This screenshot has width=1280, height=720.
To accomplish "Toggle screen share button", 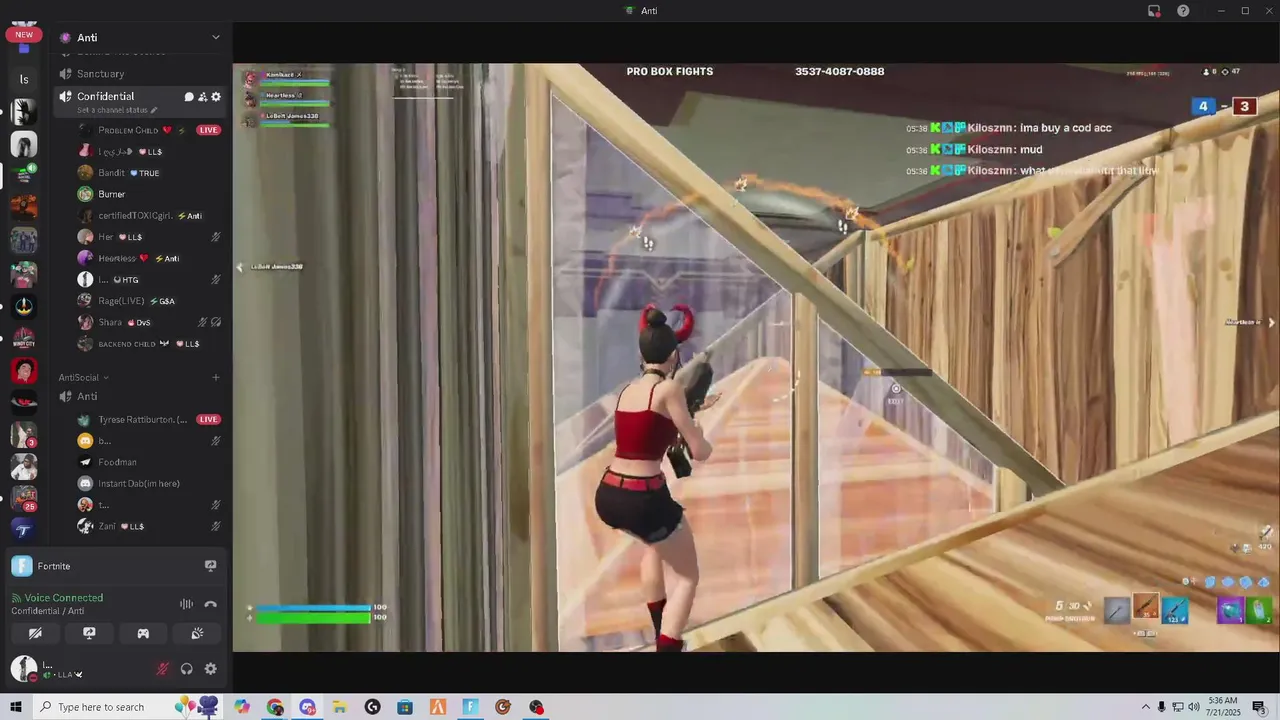I will 89,633.
